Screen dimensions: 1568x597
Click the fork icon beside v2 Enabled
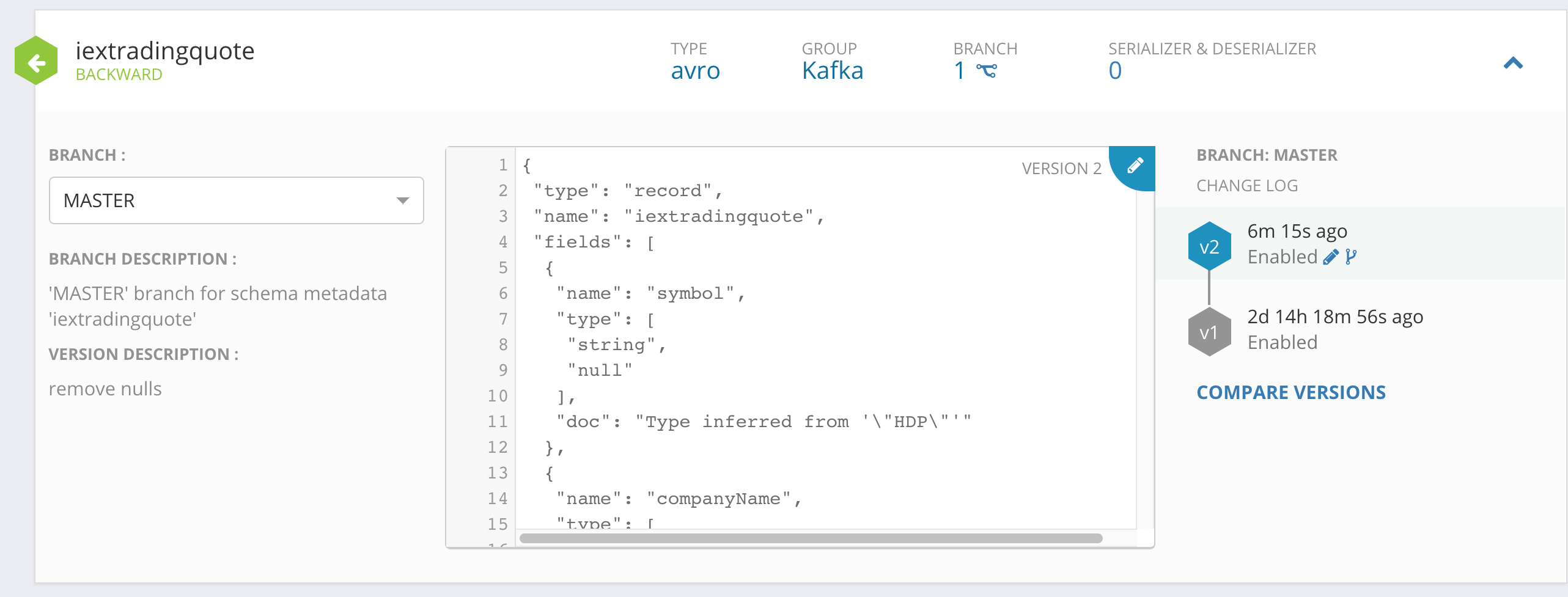point(1351,257)
